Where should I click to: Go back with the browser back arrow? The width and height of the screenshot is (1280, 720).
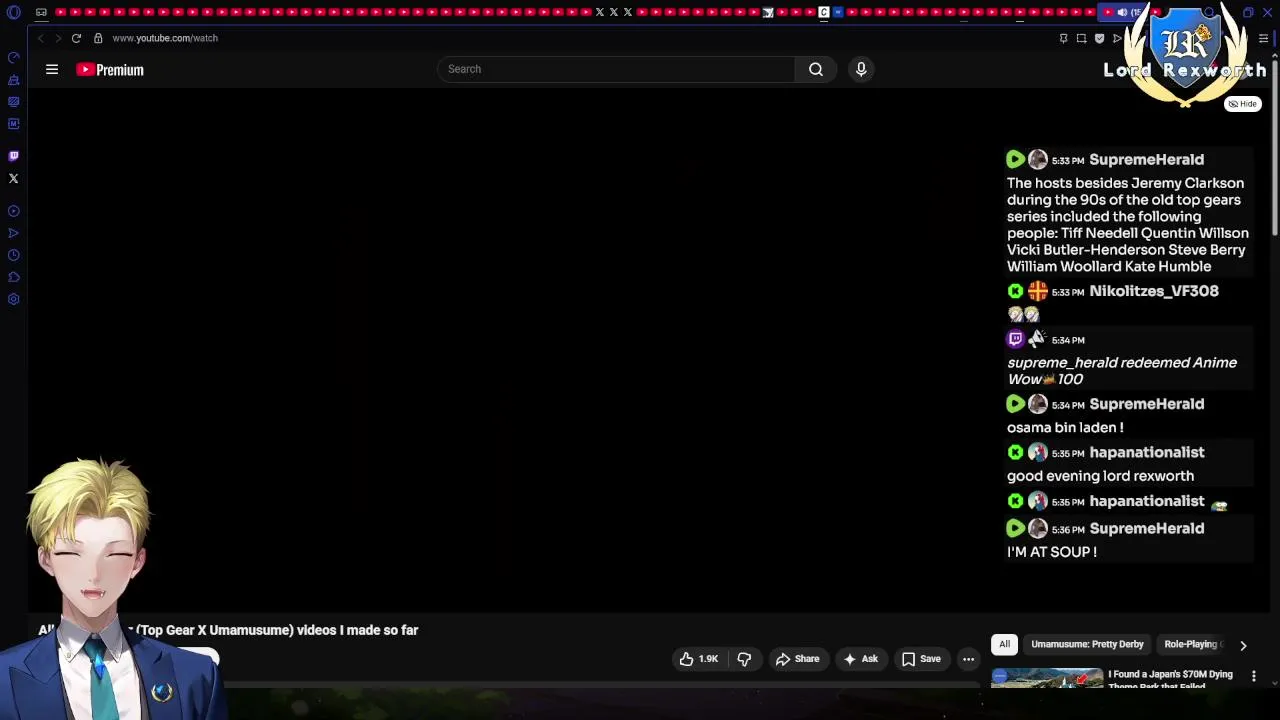tap(40, 38)
